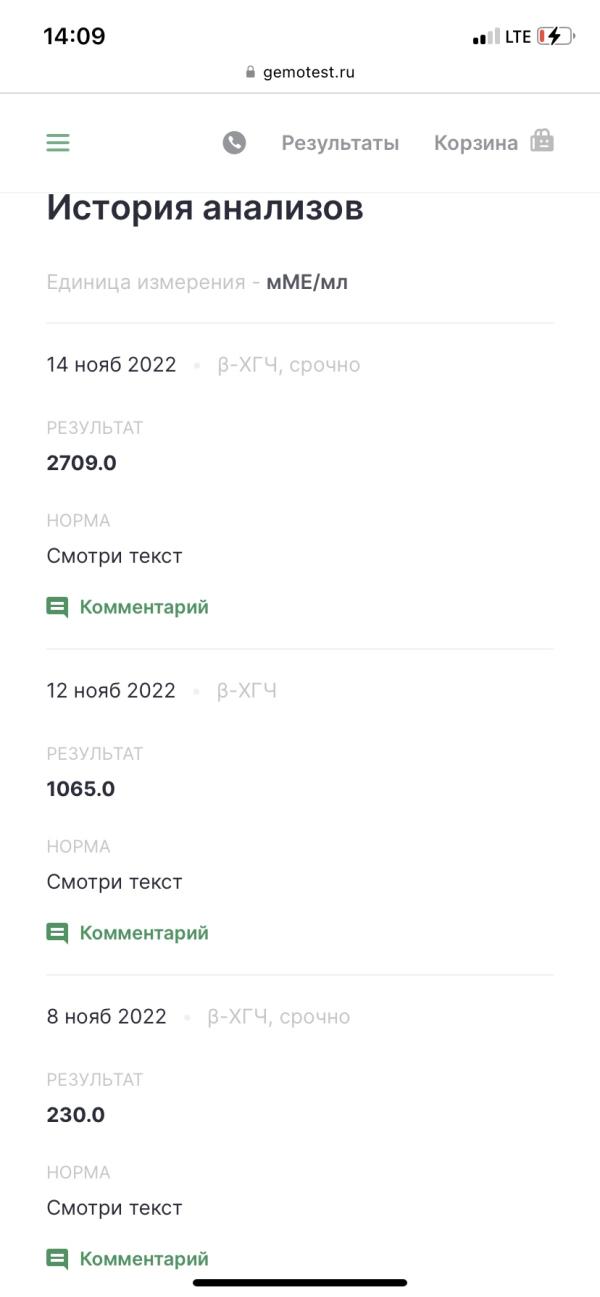
Task: Tap the gemotest.ru address bar
Action: tap(300, 72)
